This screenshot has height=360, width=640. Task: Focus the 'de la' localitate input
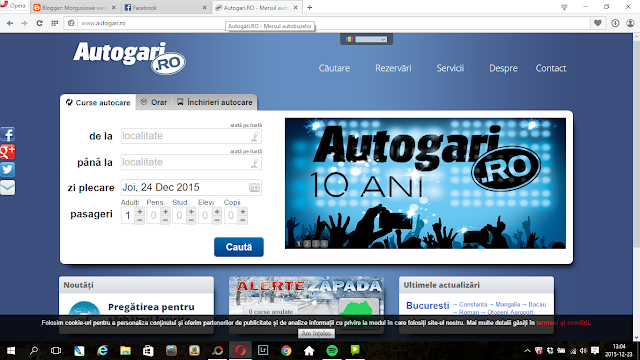191,136
